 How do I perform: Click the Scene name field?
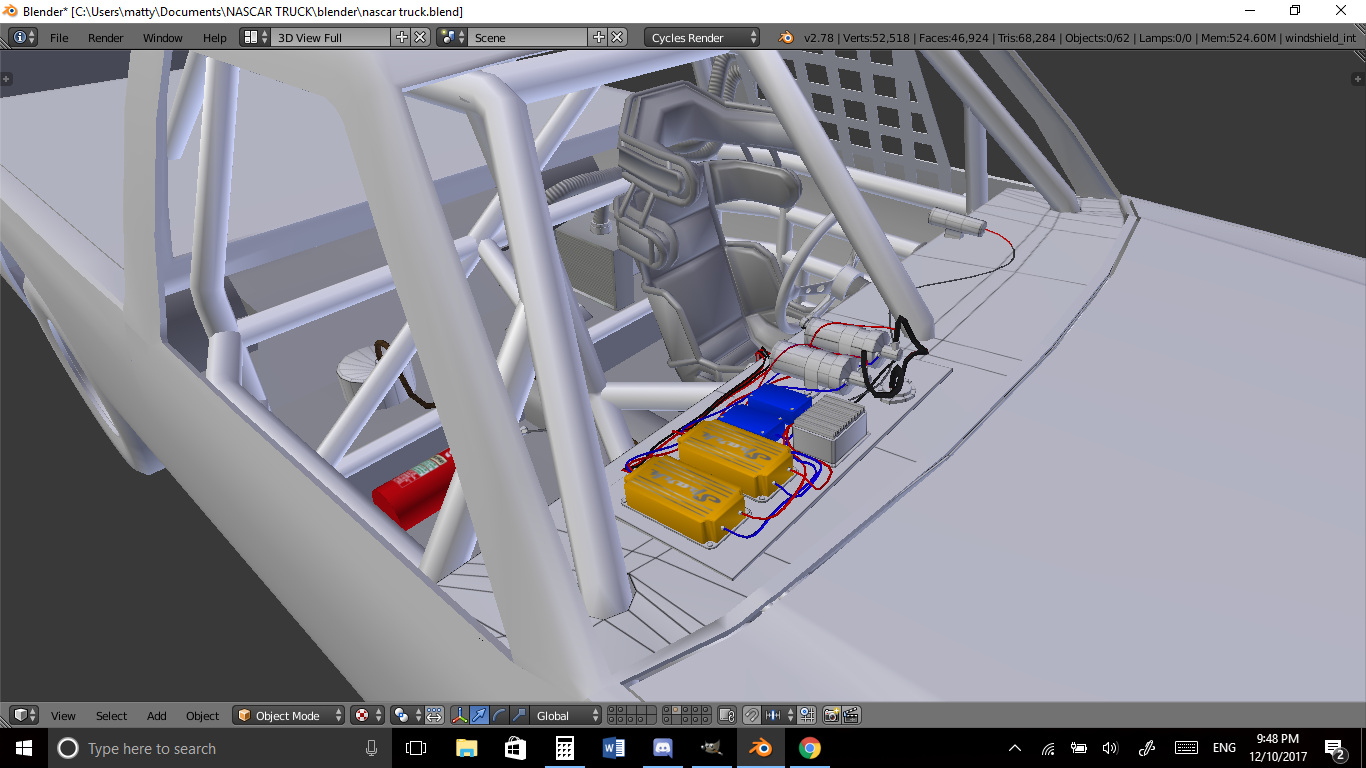[x=528, y=37]
